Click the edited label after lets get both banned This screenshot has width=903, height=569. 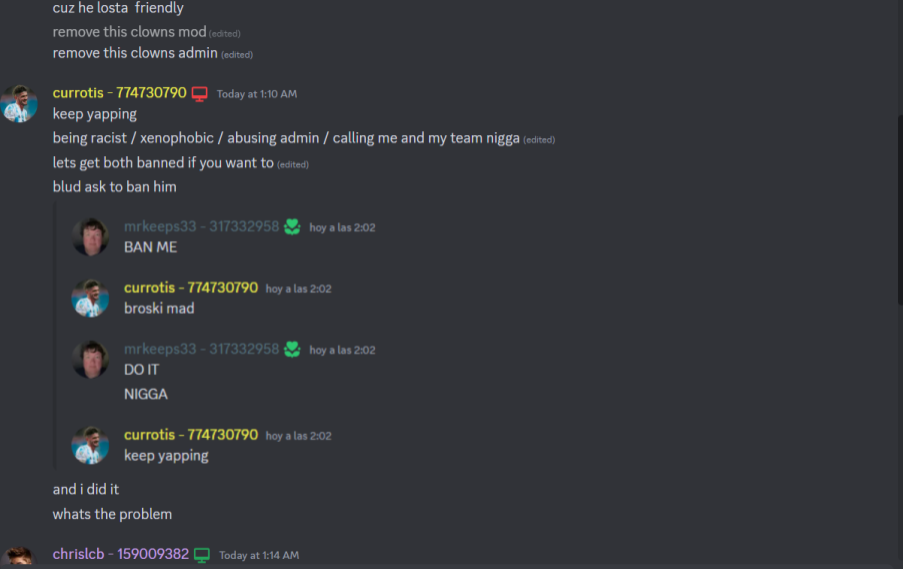pos(293,165)
